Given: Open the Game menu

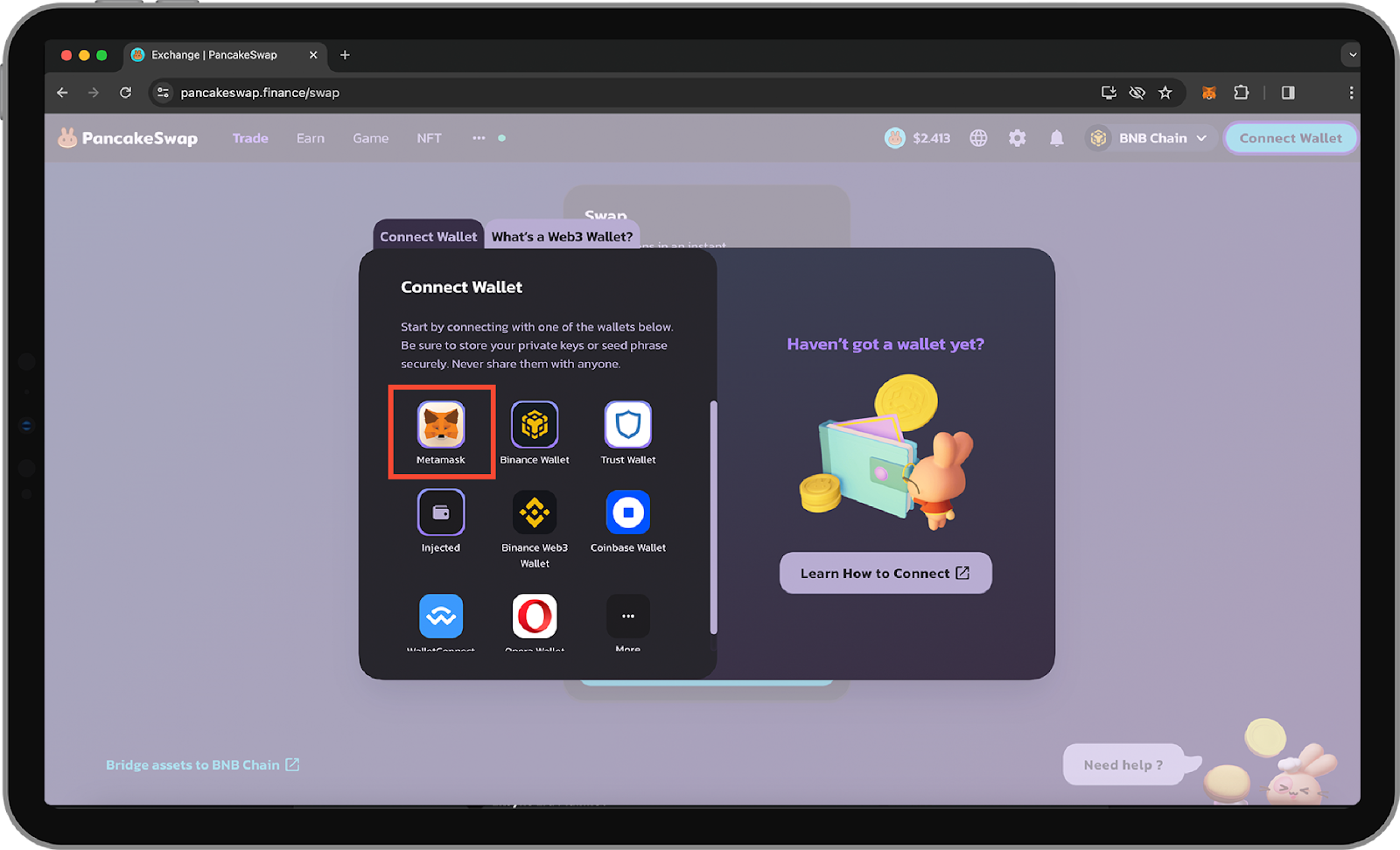Looking at the screenshot, I should tap(371, 138).
